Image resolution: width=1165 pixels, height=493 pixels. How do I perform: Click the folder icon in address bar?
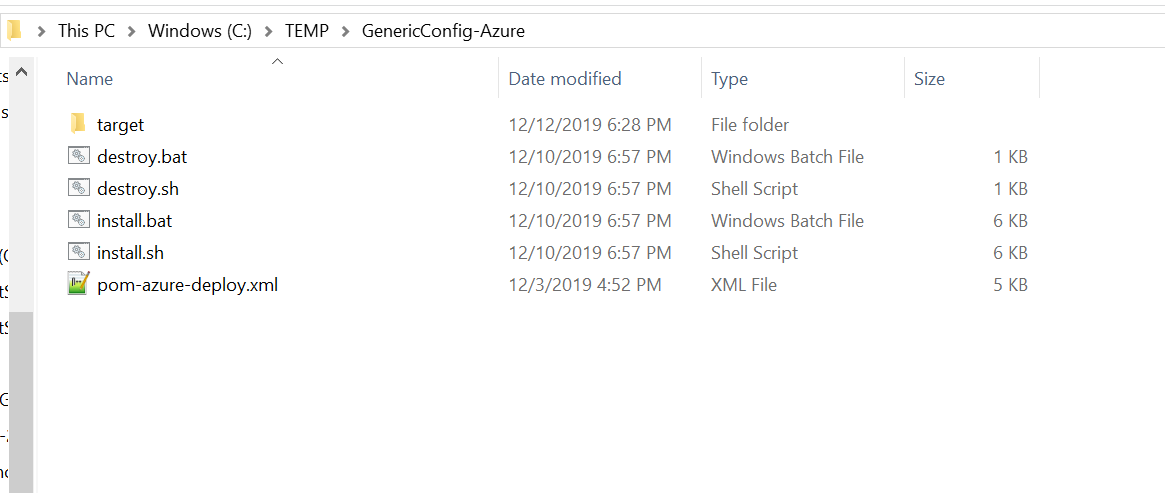(14, 30)
